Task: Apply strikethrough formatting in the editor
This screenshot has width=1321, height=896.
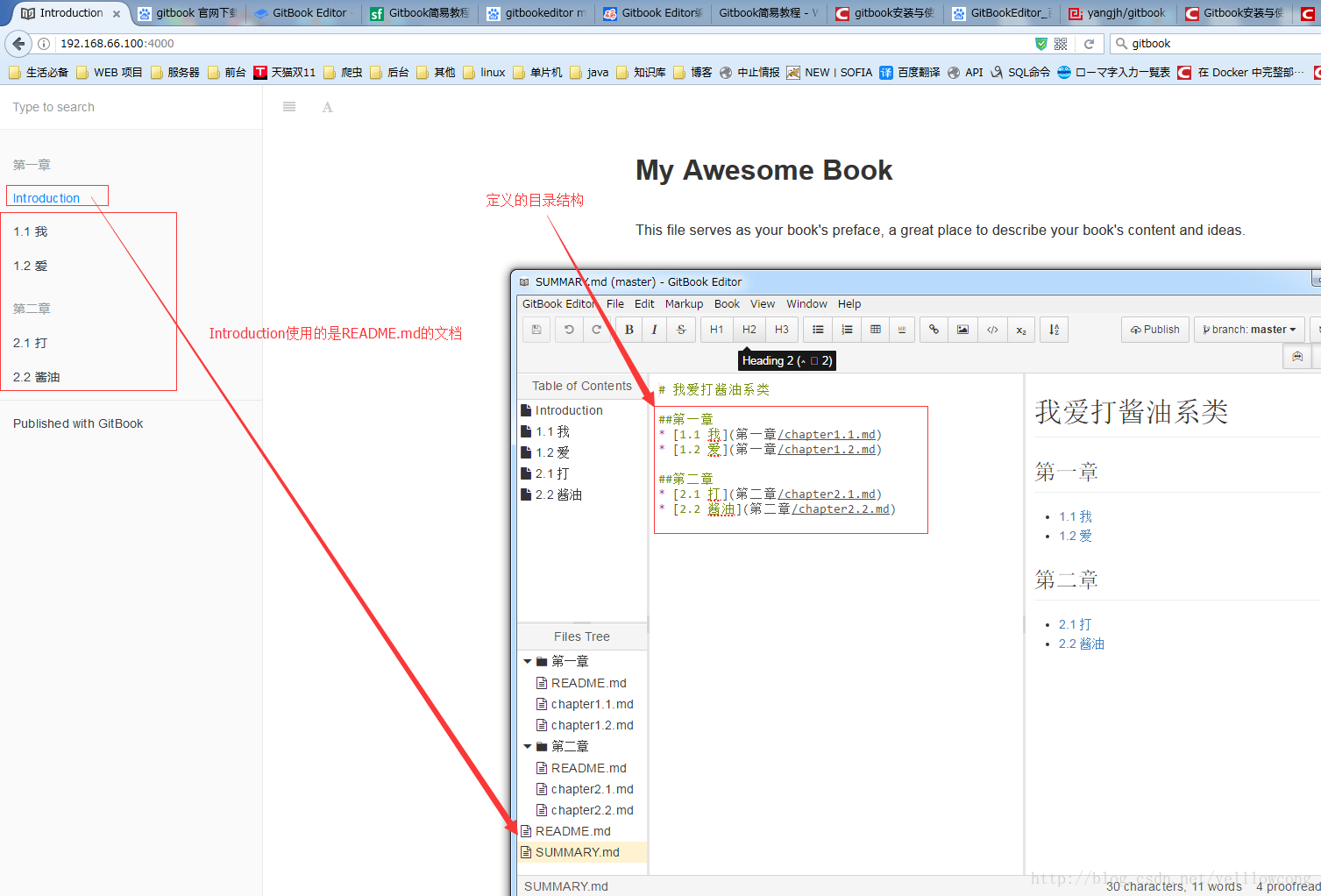Action: (x=681, y=330)
